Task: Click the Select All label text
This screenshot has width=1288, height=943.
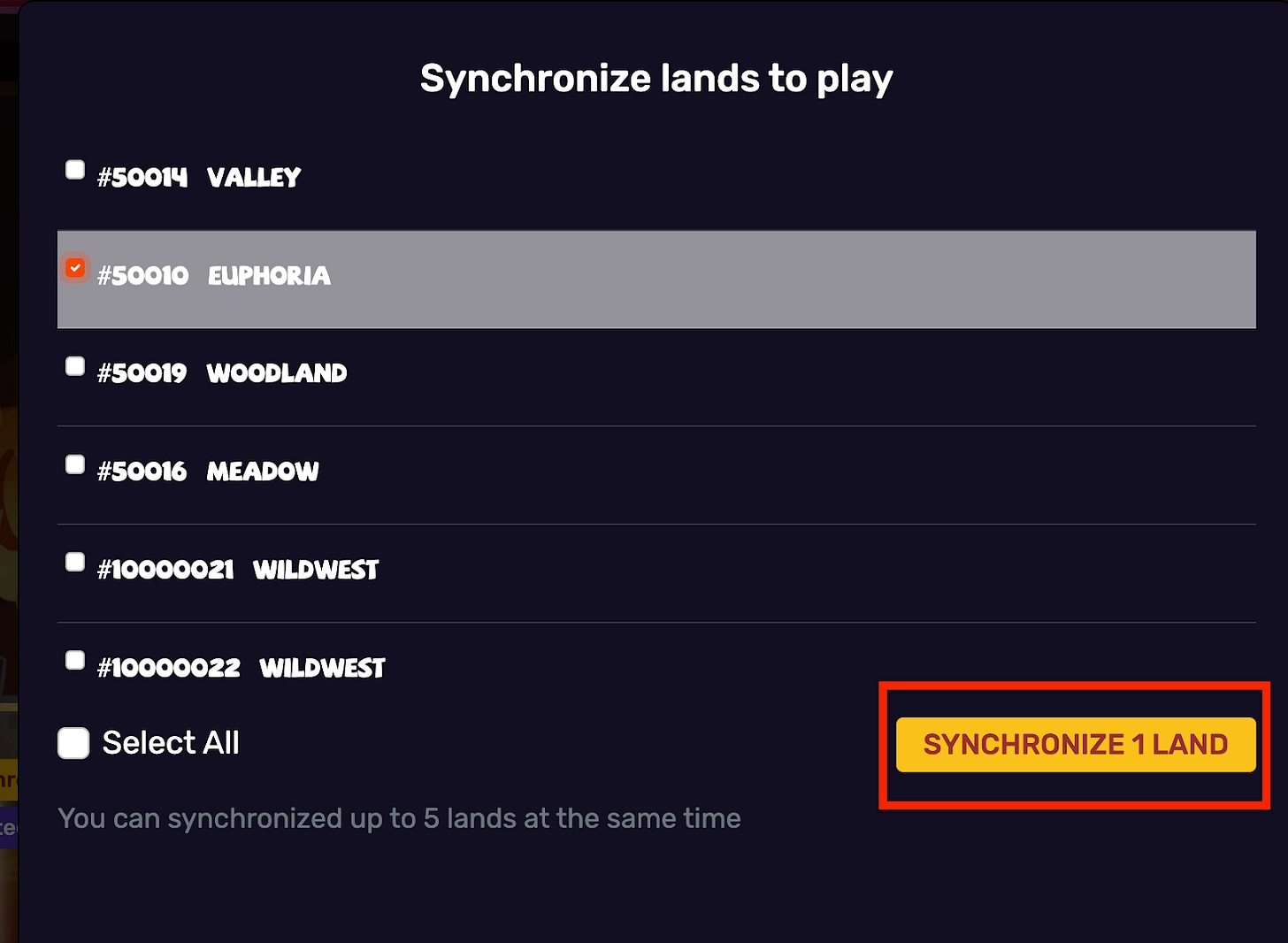Action: coord(171,743)
